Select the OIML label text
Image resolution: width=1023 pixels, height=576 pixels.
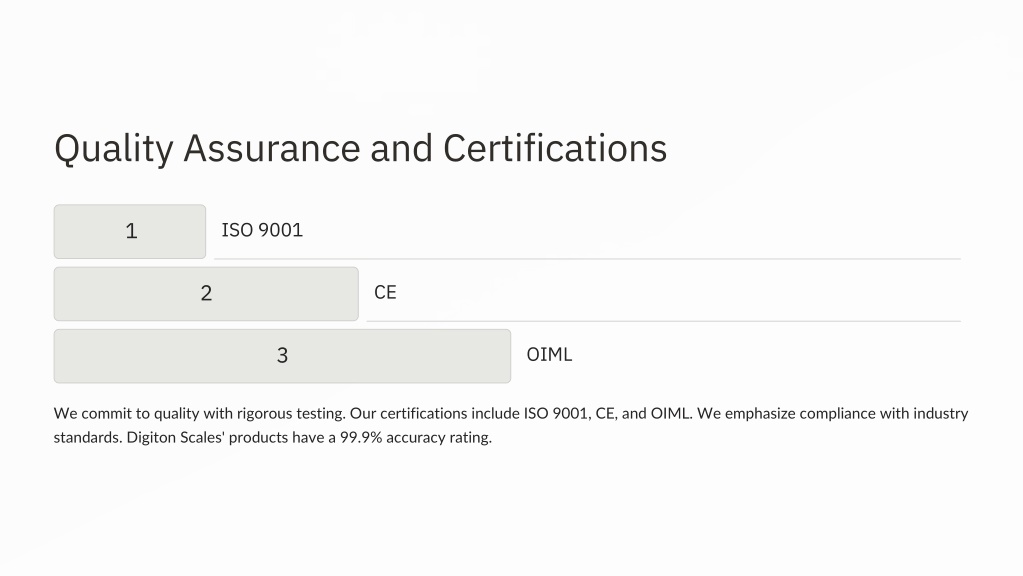549,355
